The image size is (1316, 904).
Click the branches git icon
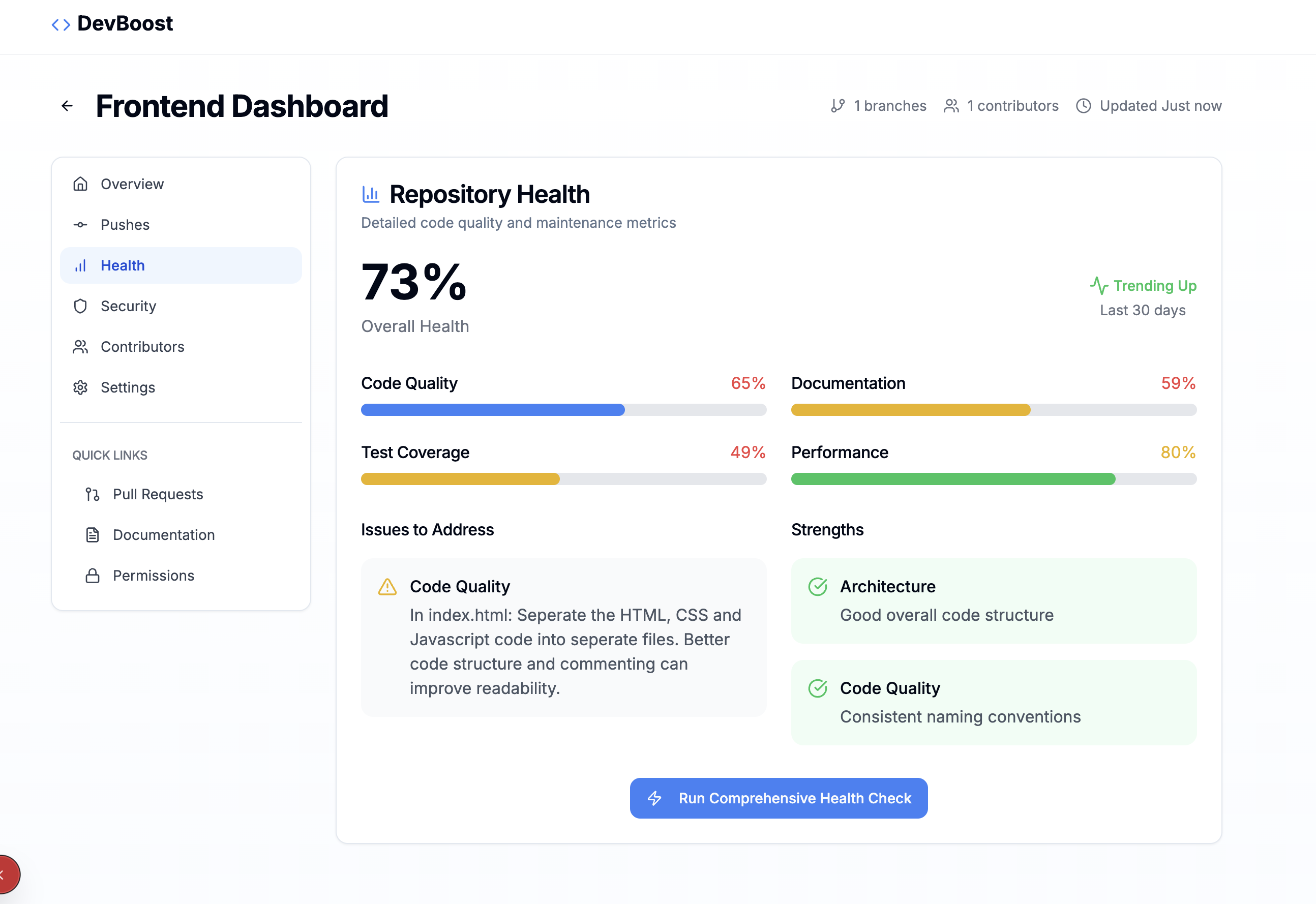838,106
